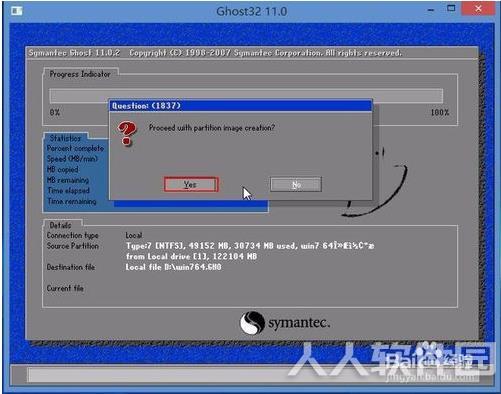Open the Ghost32 window system menu icon
Screen dimensions: 501x394
point(16,11)
